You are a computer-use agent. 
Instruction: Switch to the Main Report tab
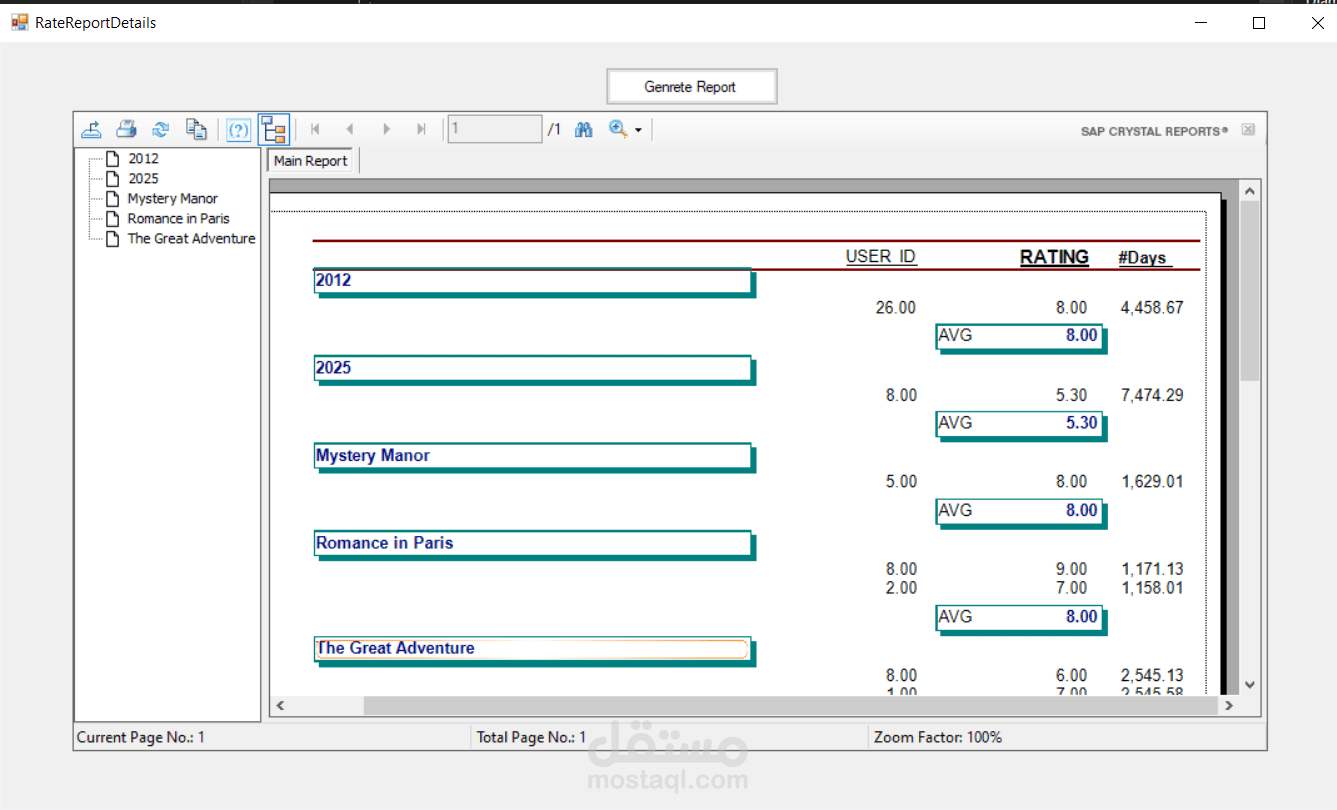[x=311, y=161]
